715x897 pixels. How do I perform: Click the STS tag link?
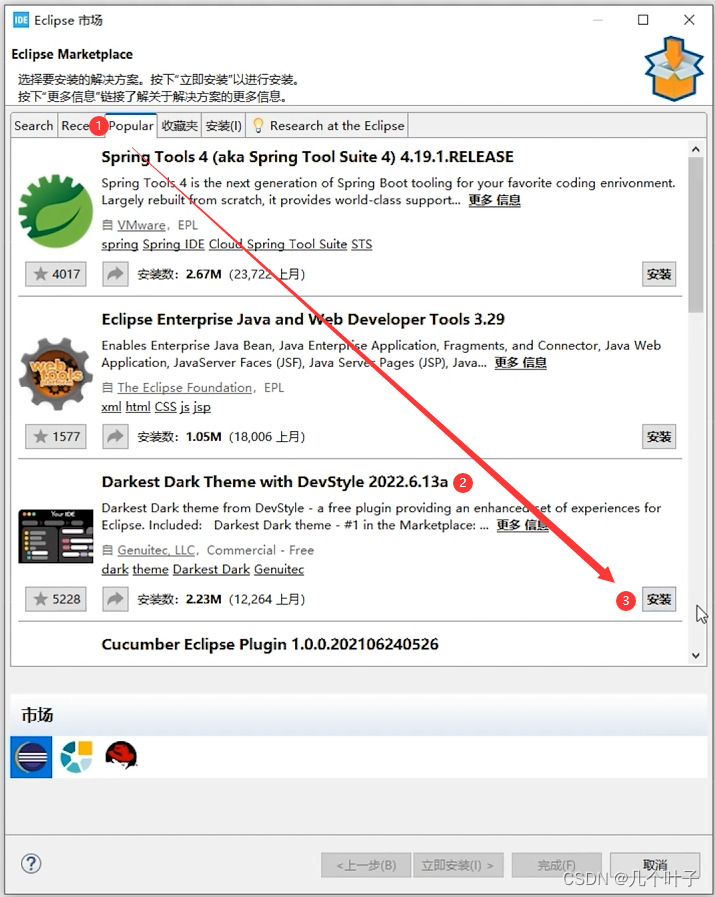point(362,244)
